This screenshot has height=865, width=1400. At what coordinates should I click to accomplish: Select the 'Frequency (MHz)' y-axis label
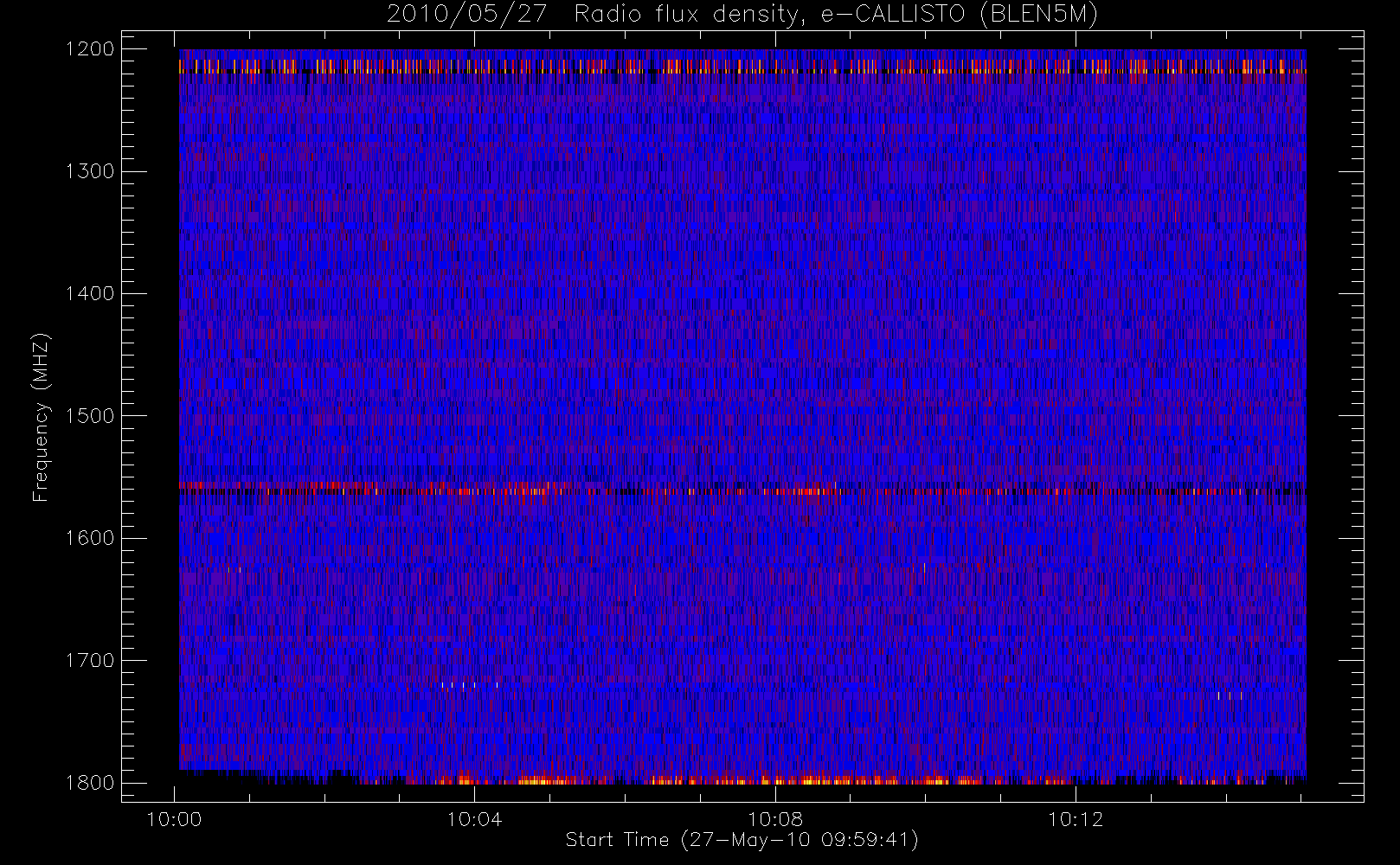[41, 416]
